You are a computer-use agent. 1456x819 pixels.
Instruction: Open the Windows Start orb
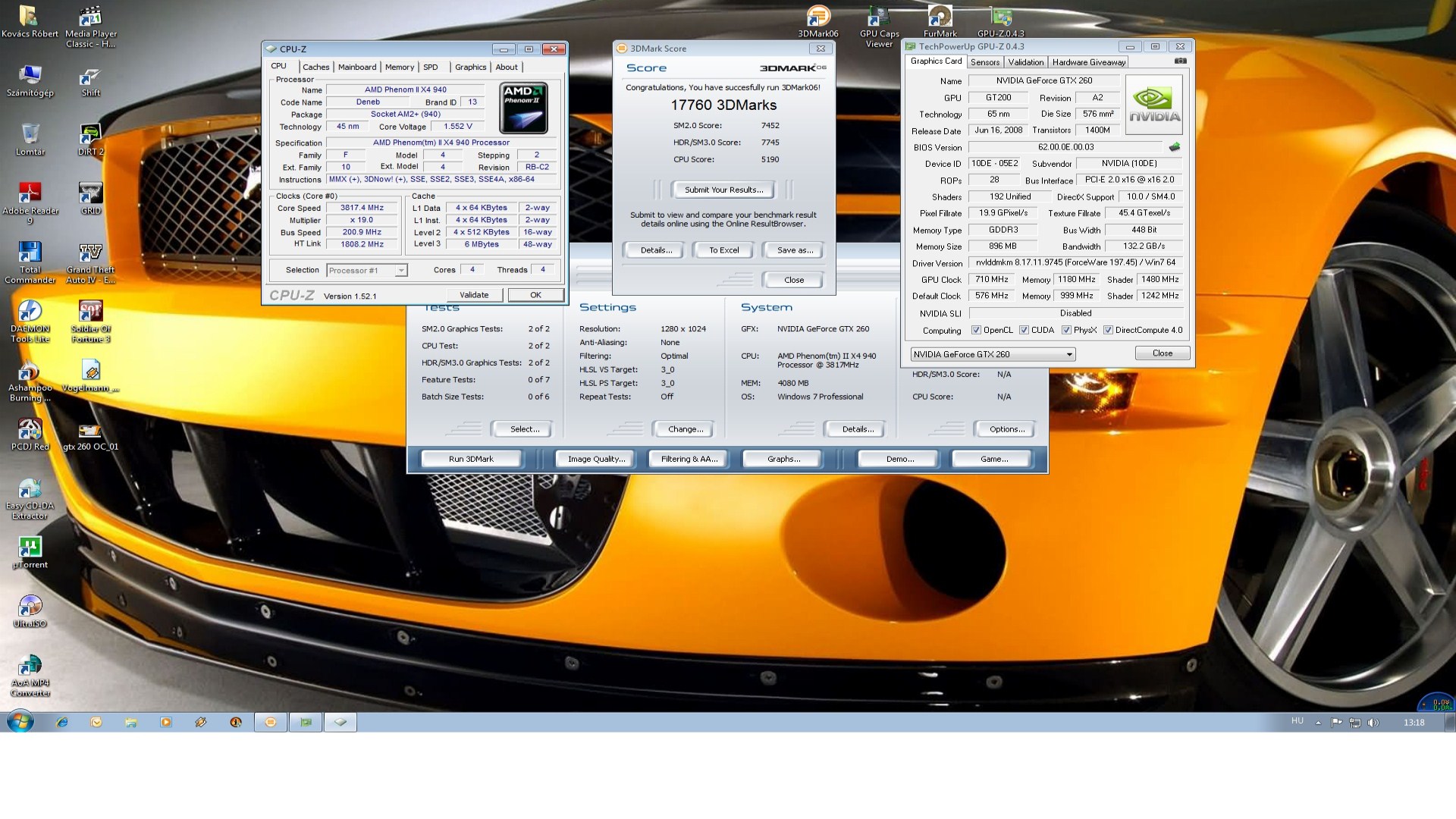[x=20, y=722]
